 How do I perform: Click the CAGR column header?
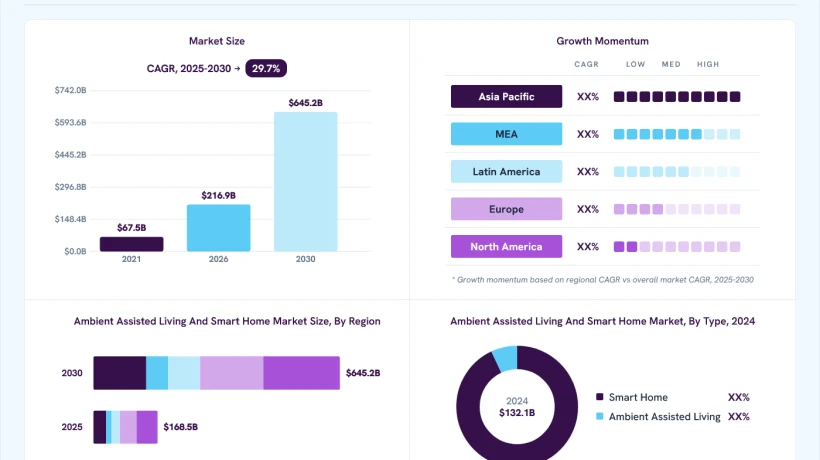coord(586,64)
